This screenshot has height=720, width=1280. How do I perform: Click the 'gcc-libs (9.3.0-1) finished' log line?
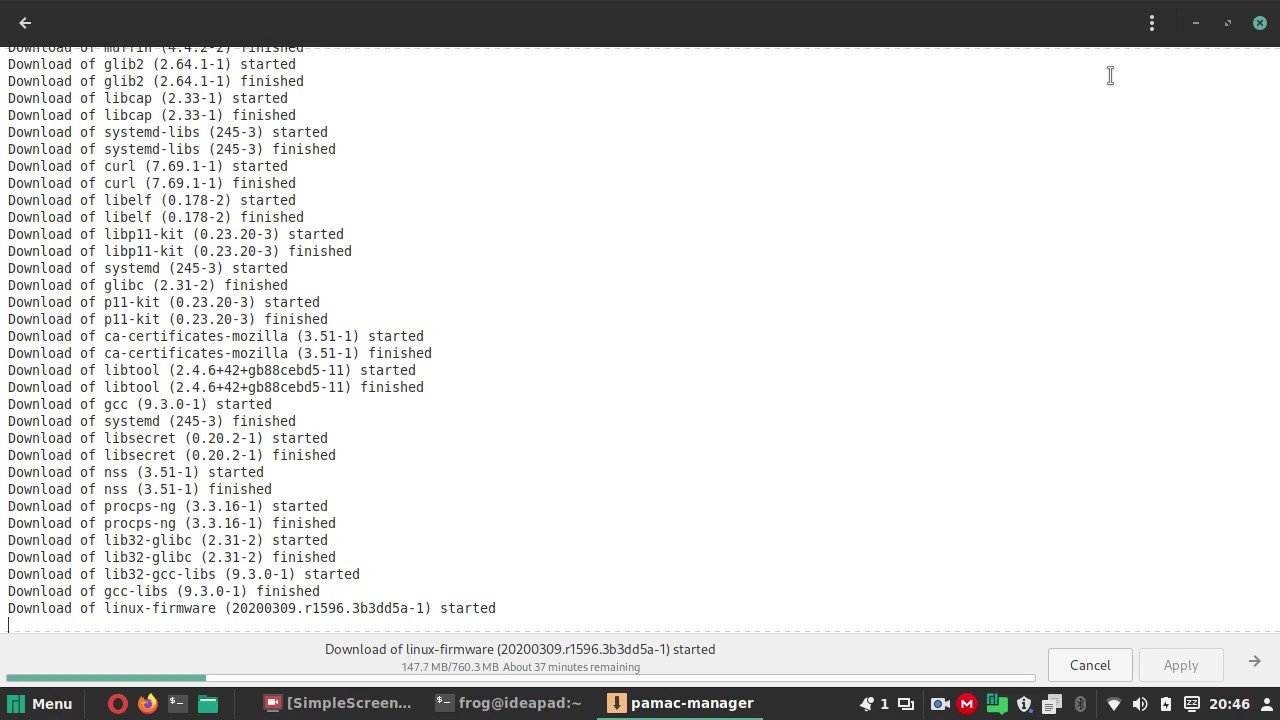pos(164,591)
